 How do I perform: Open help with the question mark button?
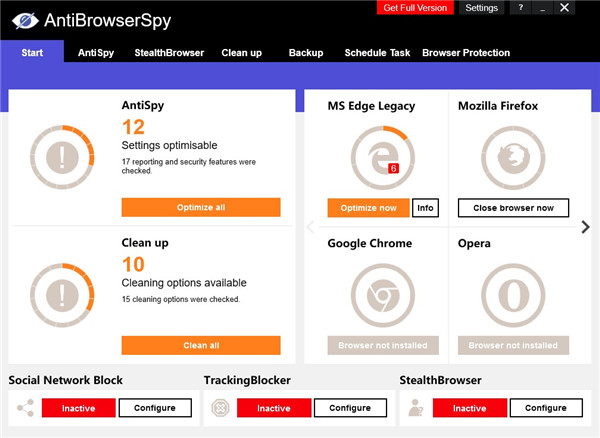[x=520, y=8]
